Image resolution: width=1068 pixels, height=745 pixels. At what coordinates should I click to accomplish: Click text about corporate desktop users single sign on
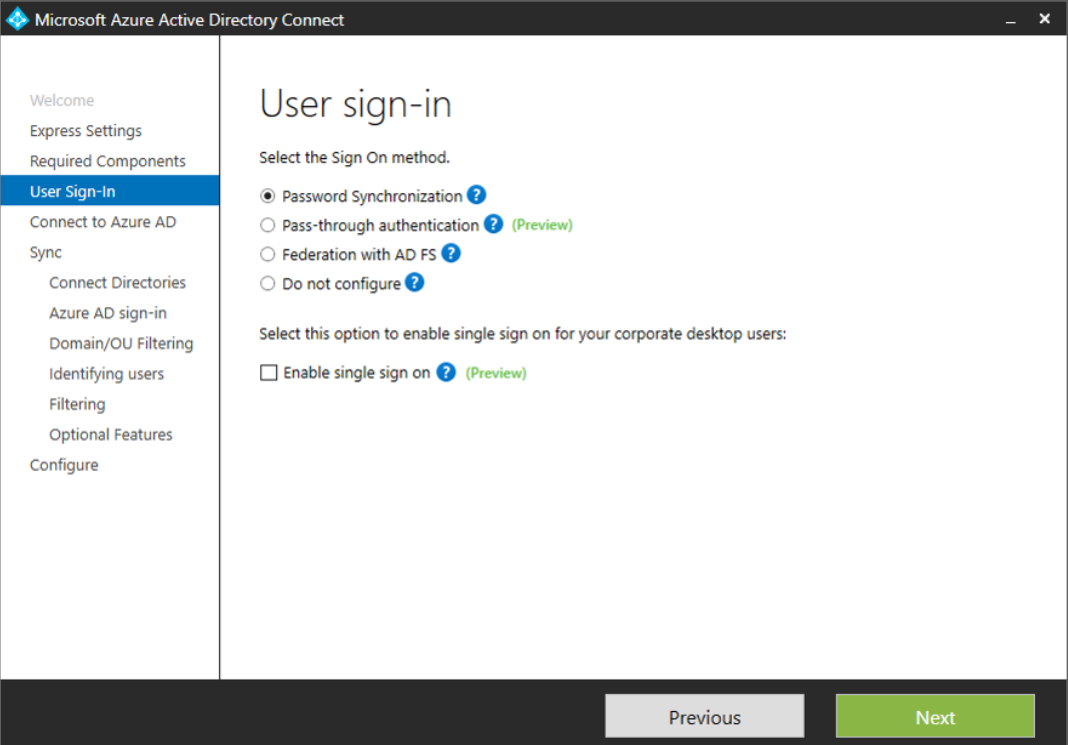coord(522,334)
